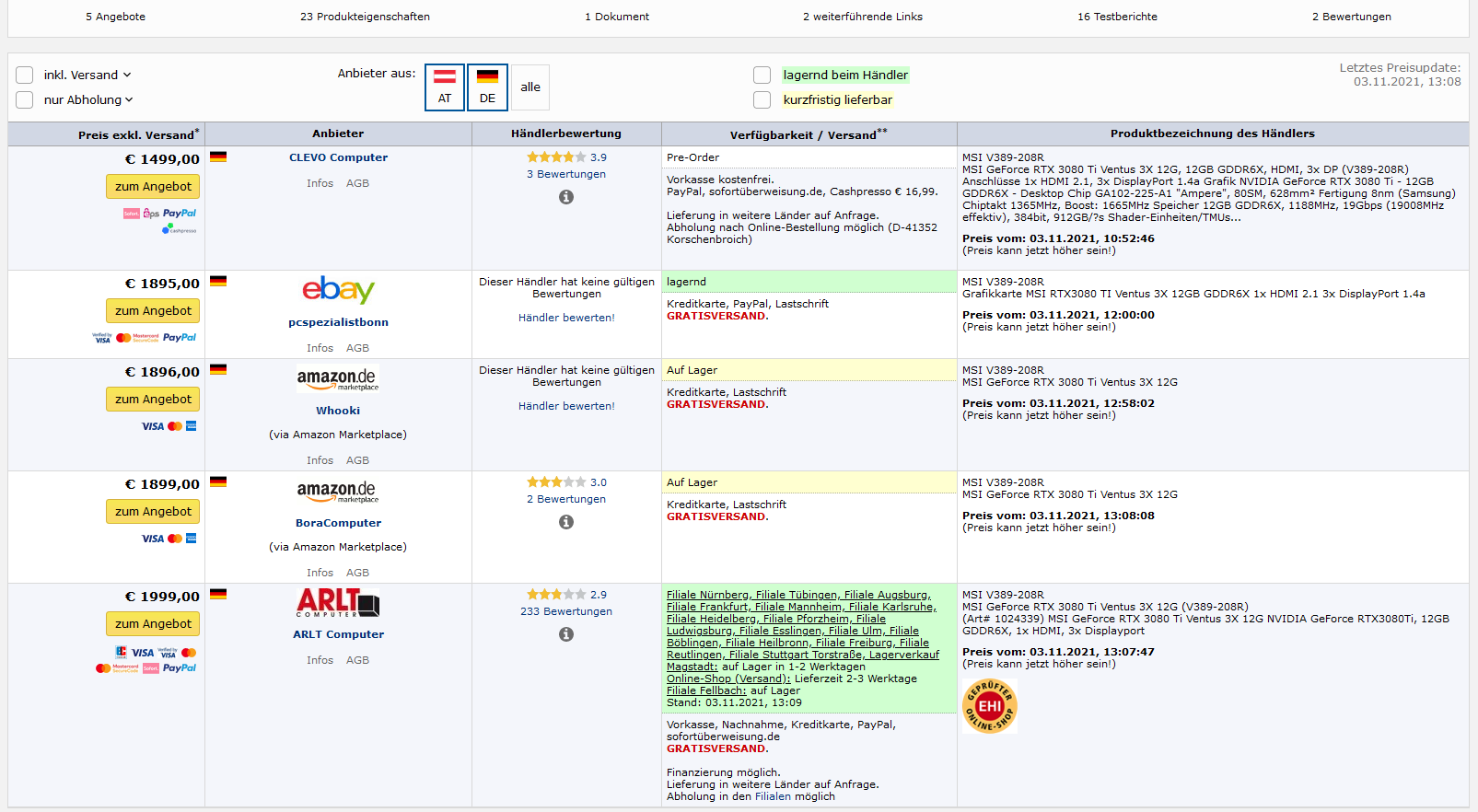This screenshot has width=1478, height=812.
Task: Open Filiale Nürnberg availability link
Action: click(707, 595)
